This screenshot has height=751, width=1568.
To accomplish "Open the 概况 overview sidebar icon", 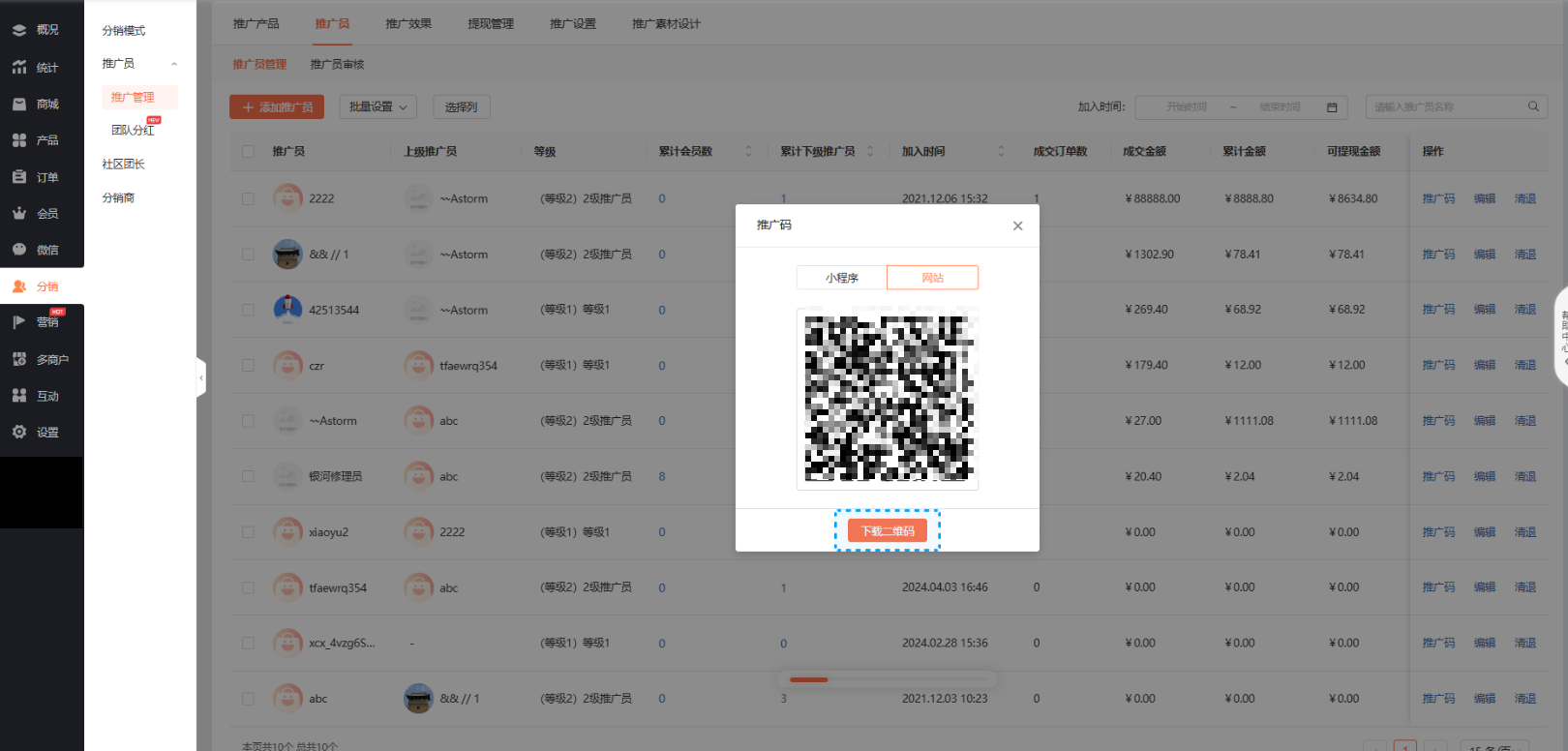I will (x=19, y=30).
